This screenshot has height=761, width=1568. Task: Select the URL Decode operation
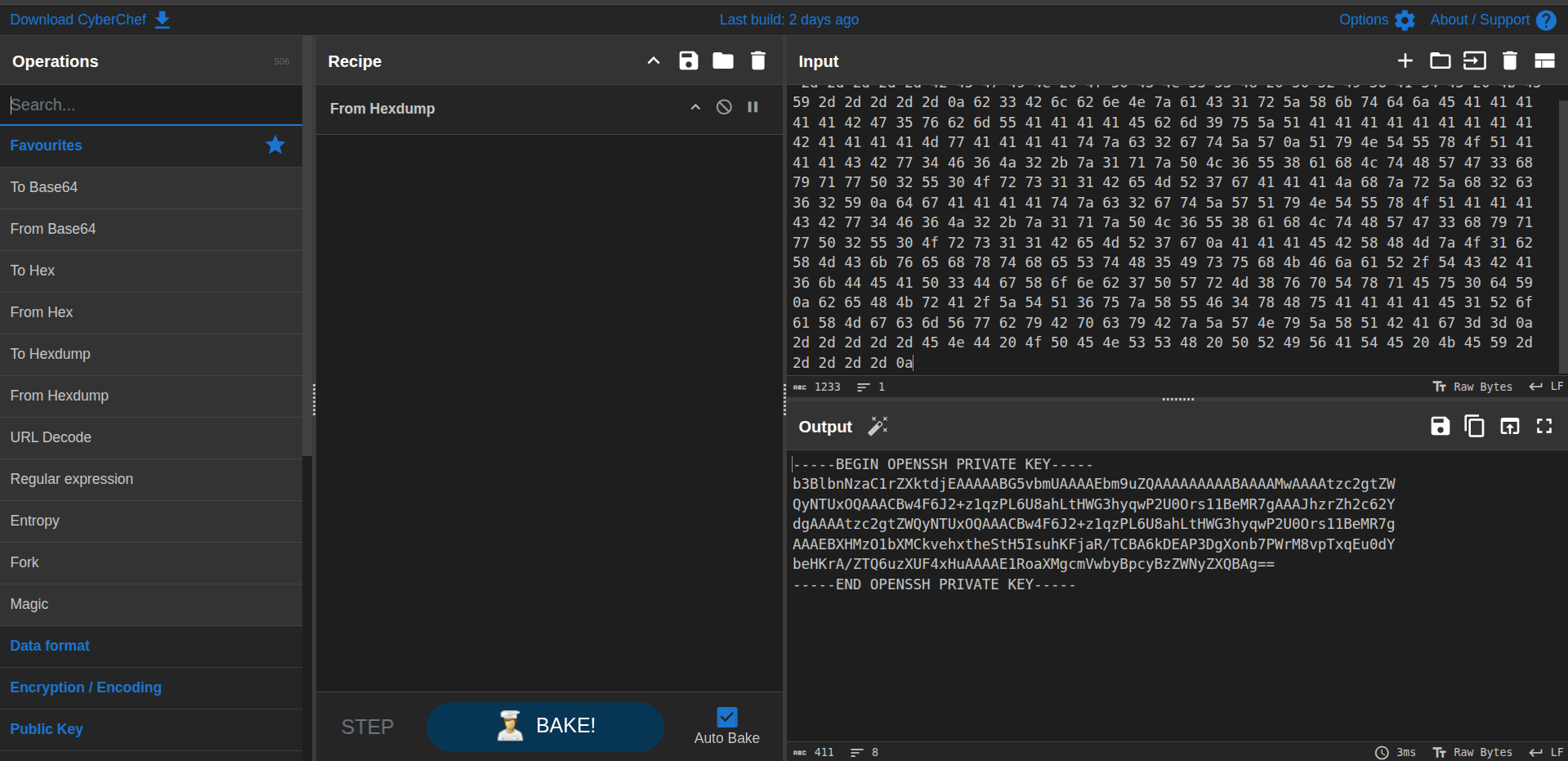(151, 437)
